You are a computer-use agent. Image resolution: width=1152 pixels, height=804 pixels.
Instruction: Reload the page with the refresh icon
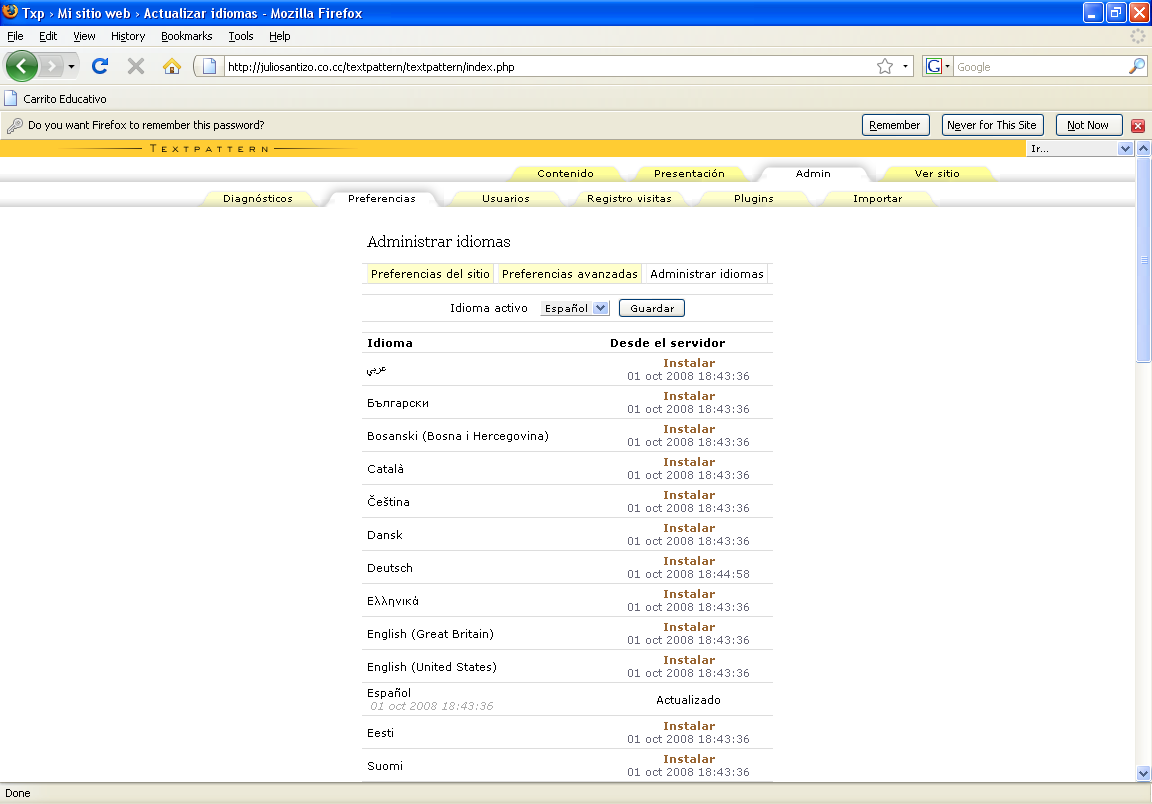coord(100,66)
